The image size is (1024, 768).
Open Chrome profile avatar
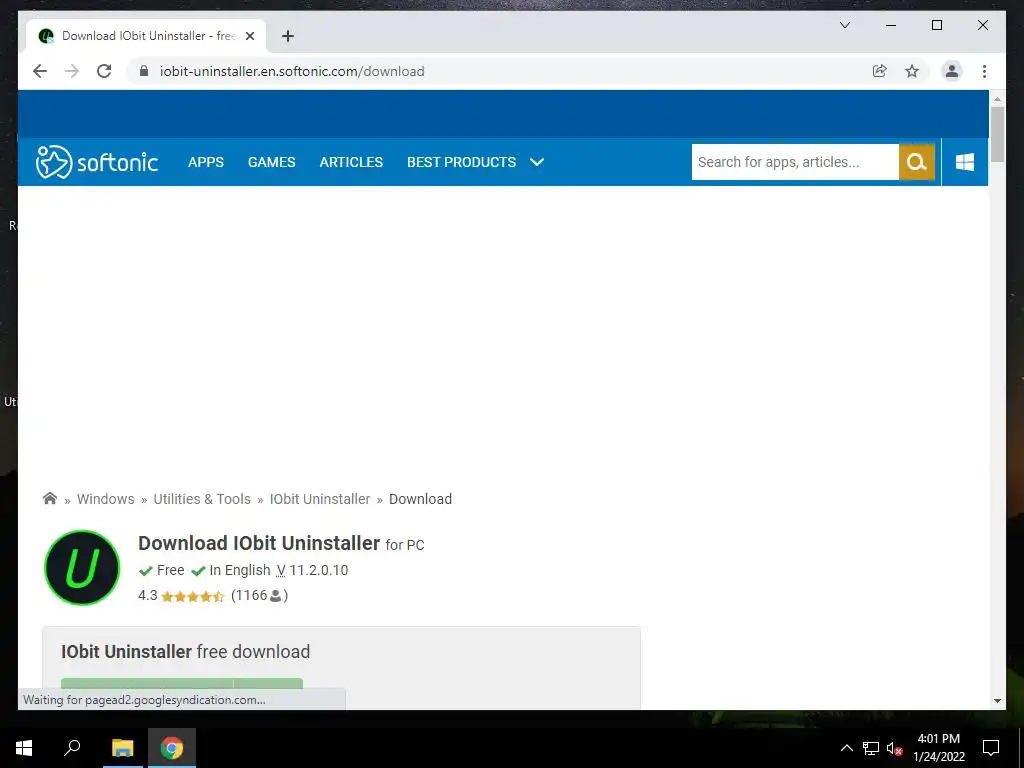click(x=952, y=71)
